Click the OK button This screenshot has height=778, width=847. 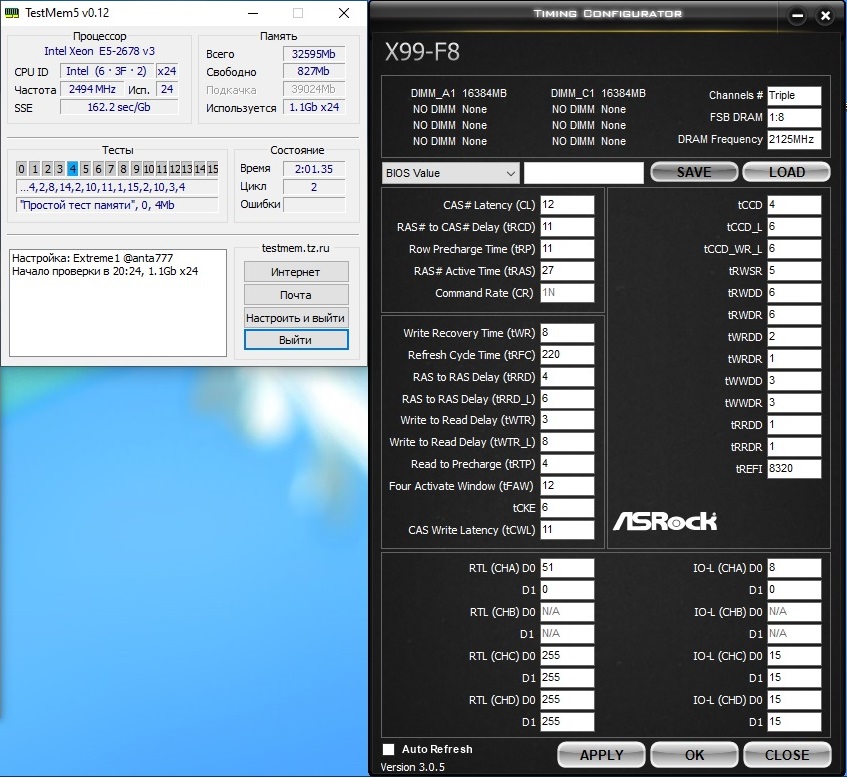[x=694, y=755]
